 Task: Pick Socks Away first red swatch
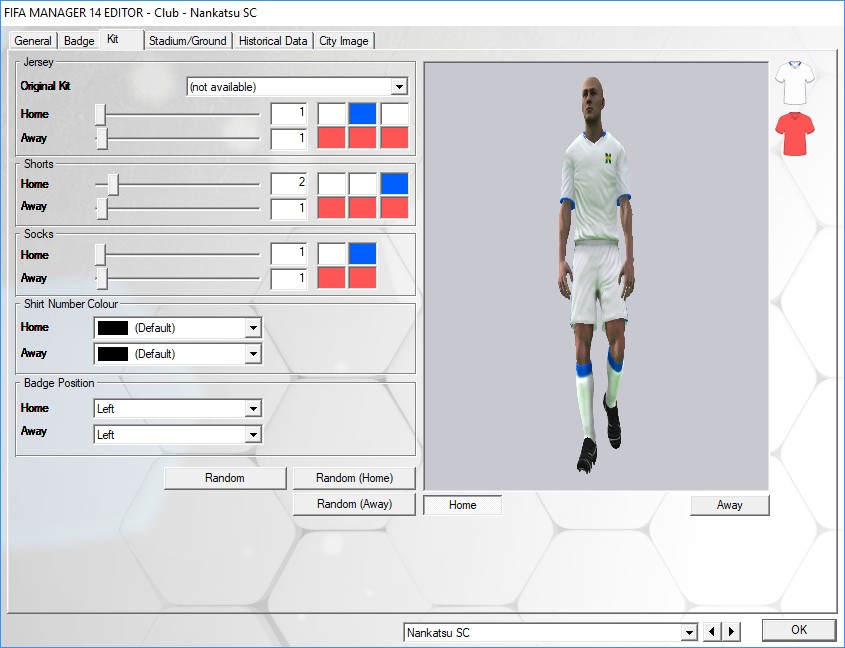331,278
